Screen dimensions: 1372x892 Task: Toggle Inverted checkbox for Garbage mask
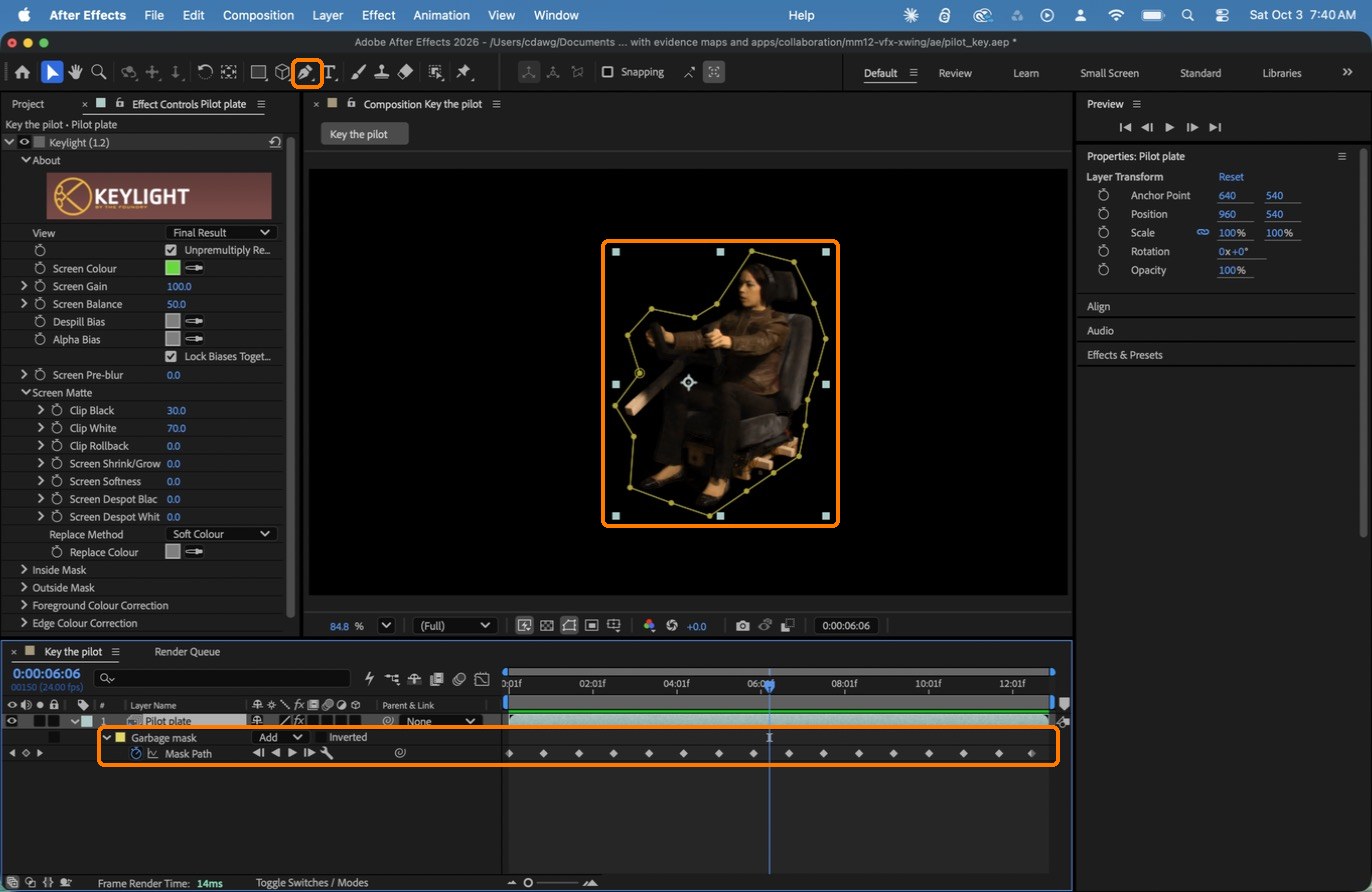coord(320,737)
